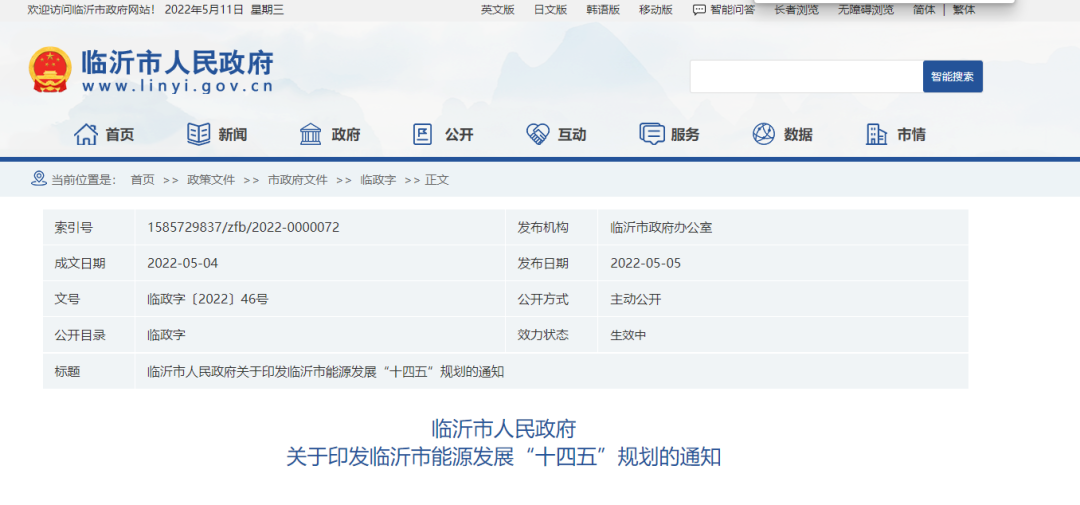Open the 移动版 mobile version link

[656, 10]
